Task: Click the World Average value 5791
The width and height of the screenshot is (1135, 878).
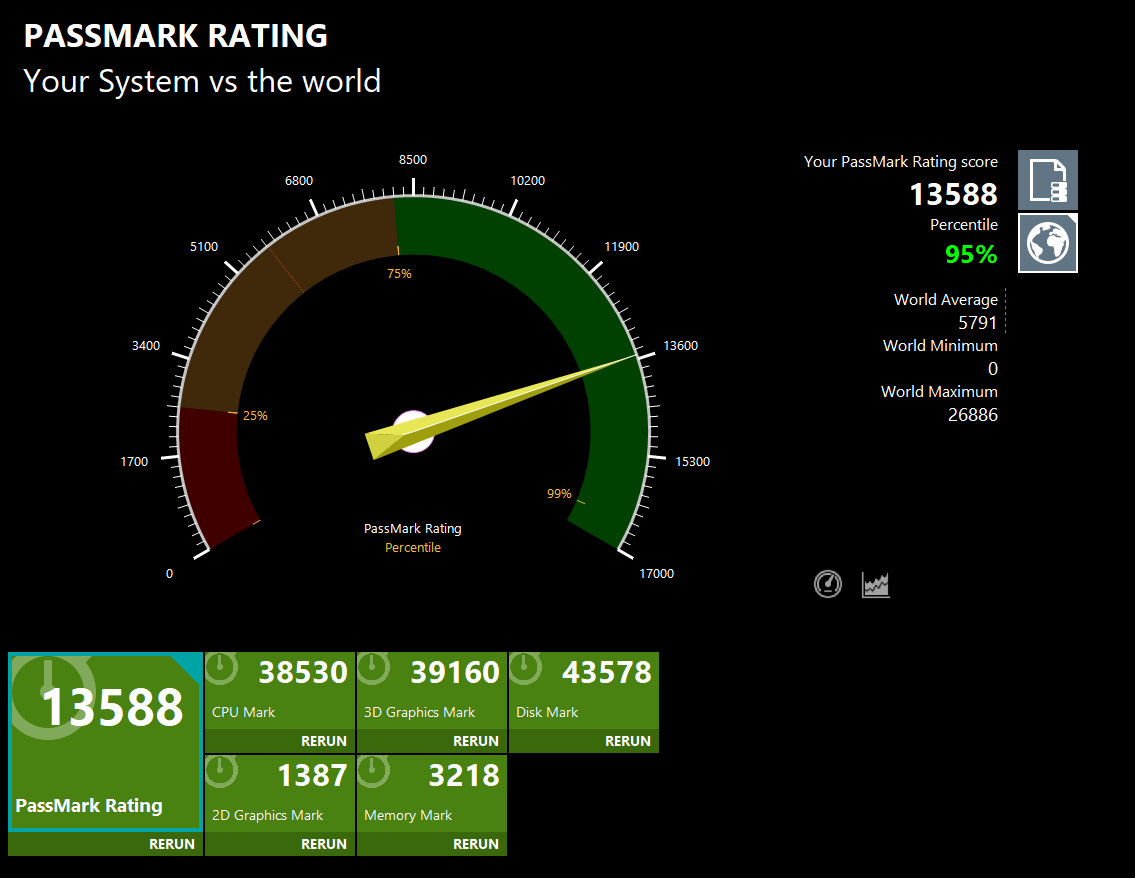Action: [x=977, y=323]
